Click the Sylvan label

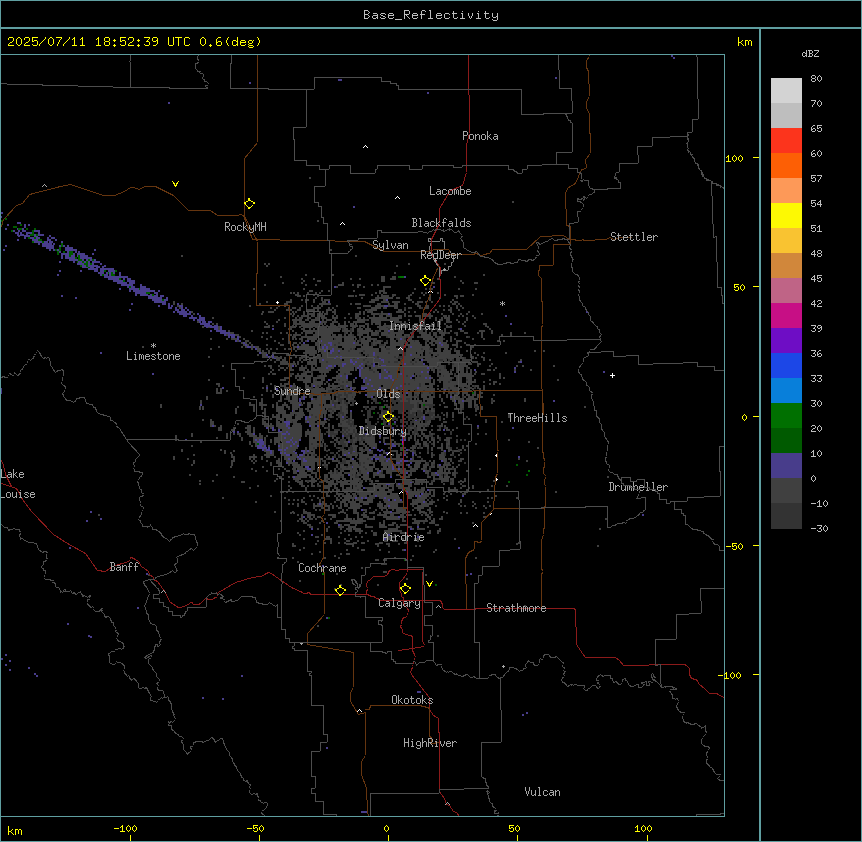point(390,245)
